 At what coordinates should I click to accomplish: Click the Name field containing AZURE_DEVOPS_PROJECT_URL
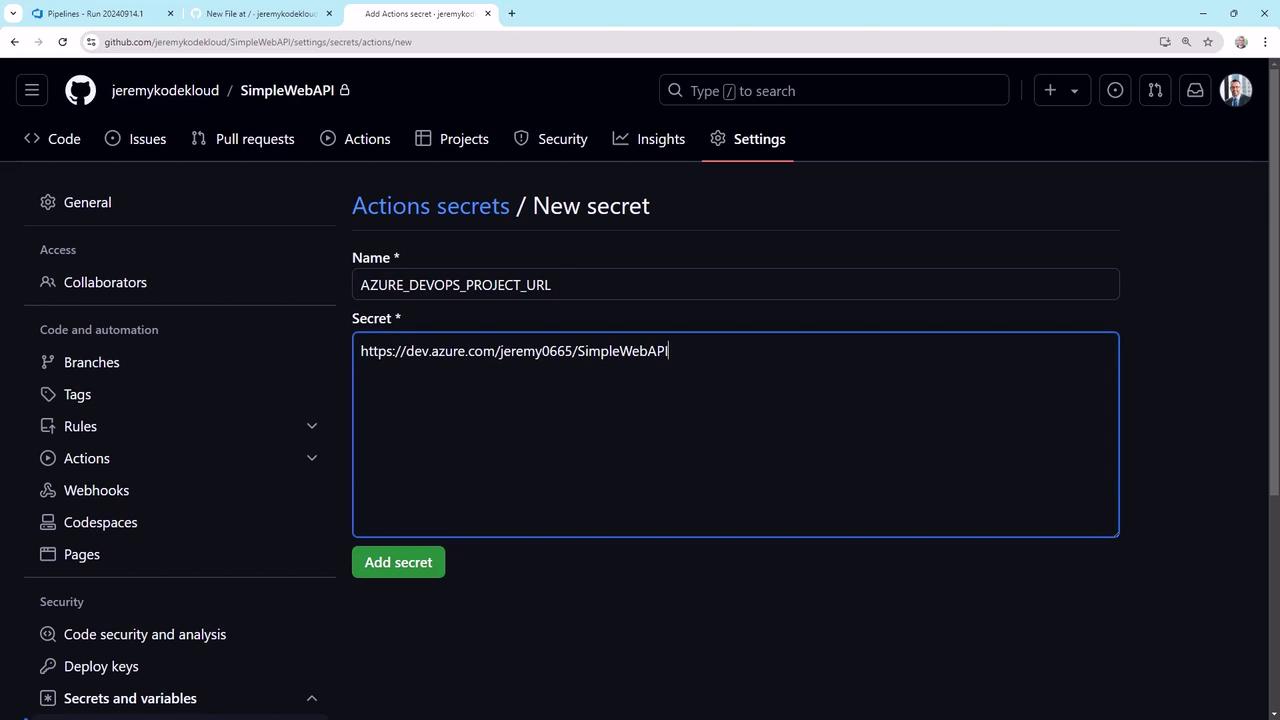point(735,284)
